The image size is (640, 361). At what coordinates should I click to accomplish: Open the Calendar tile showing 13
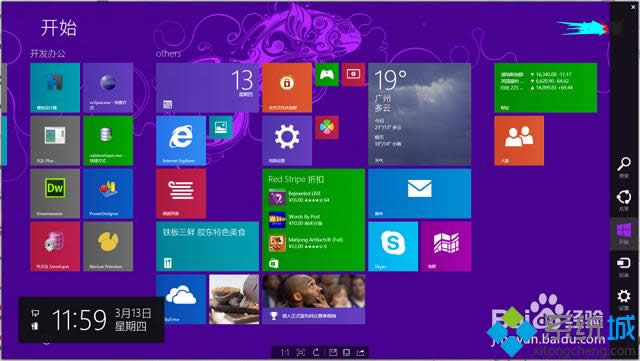click(207, 88)
